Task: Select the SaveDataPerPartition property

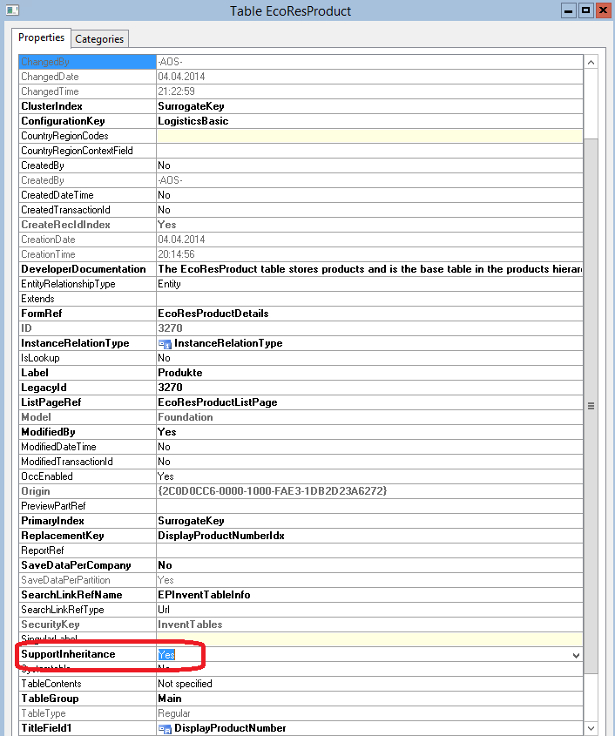Action: point(66,580)
